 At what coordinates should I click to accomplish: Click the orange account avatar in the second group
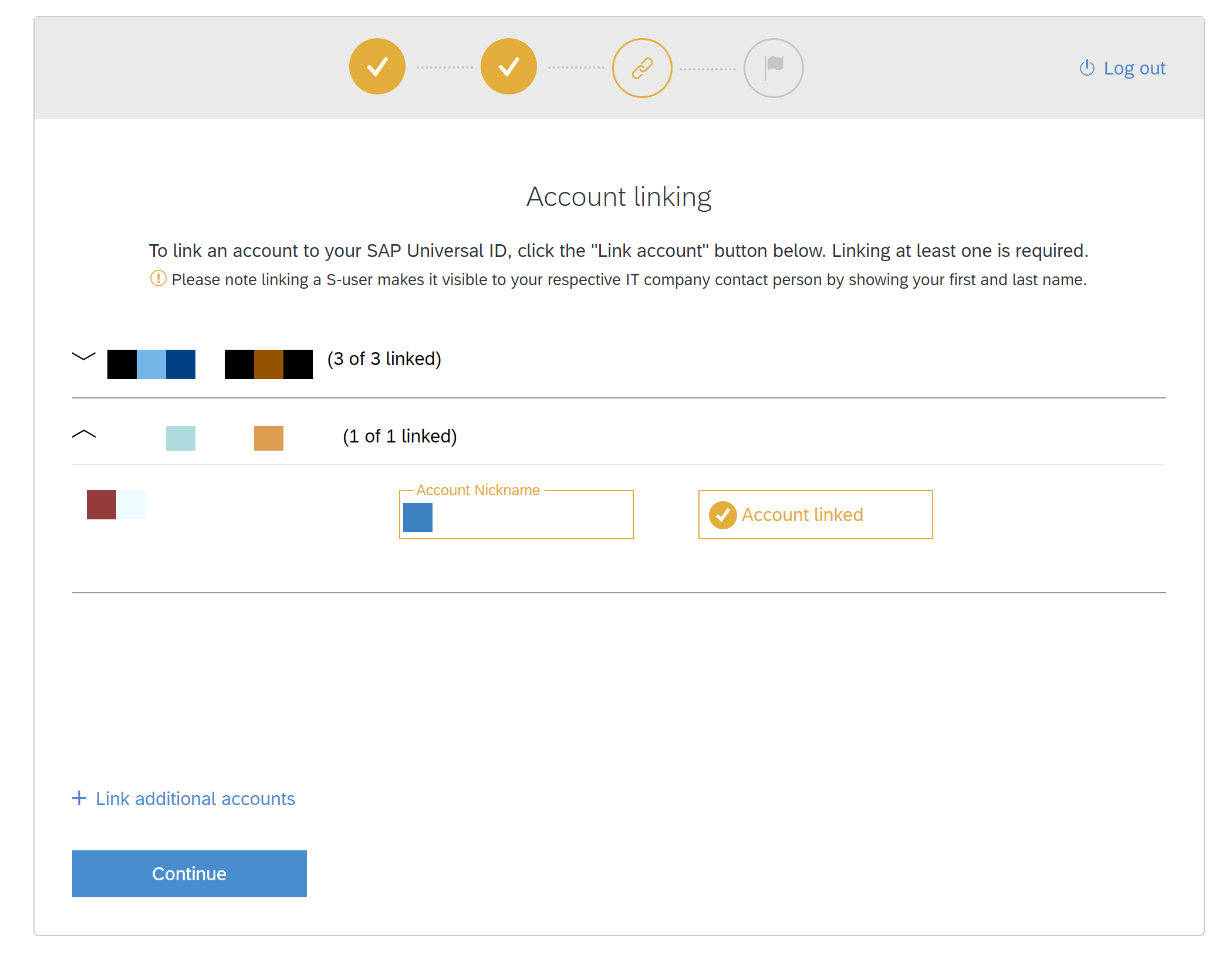[268, 437]
